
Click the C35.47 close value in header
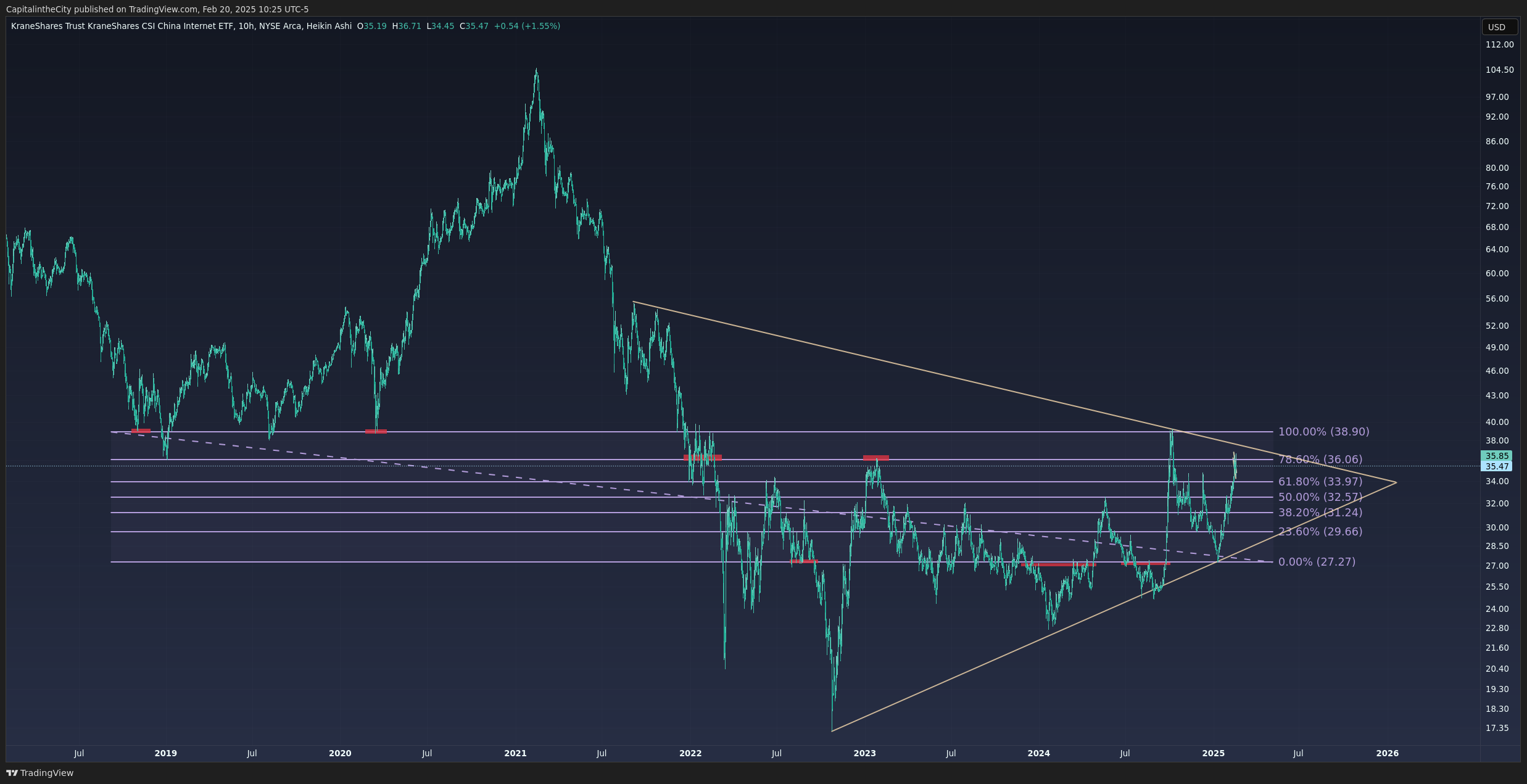(x=474, y=26)
